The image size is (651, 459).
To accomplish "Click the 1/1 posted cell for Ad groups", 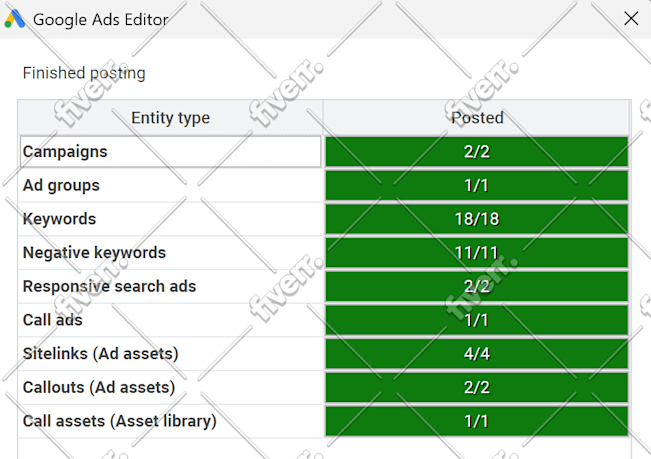I will point(477,186).
